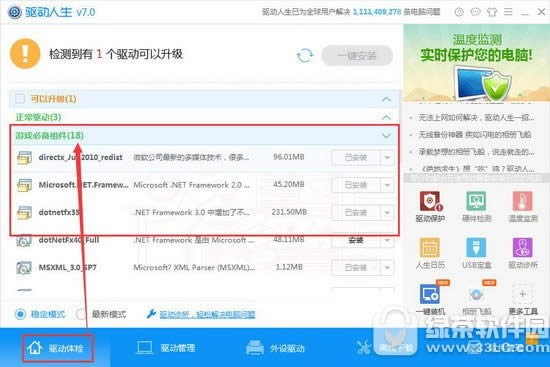Viewport: 550px width, 367px height.
Task: Click the orange exclamation warning icon
Action: [25, 54]
